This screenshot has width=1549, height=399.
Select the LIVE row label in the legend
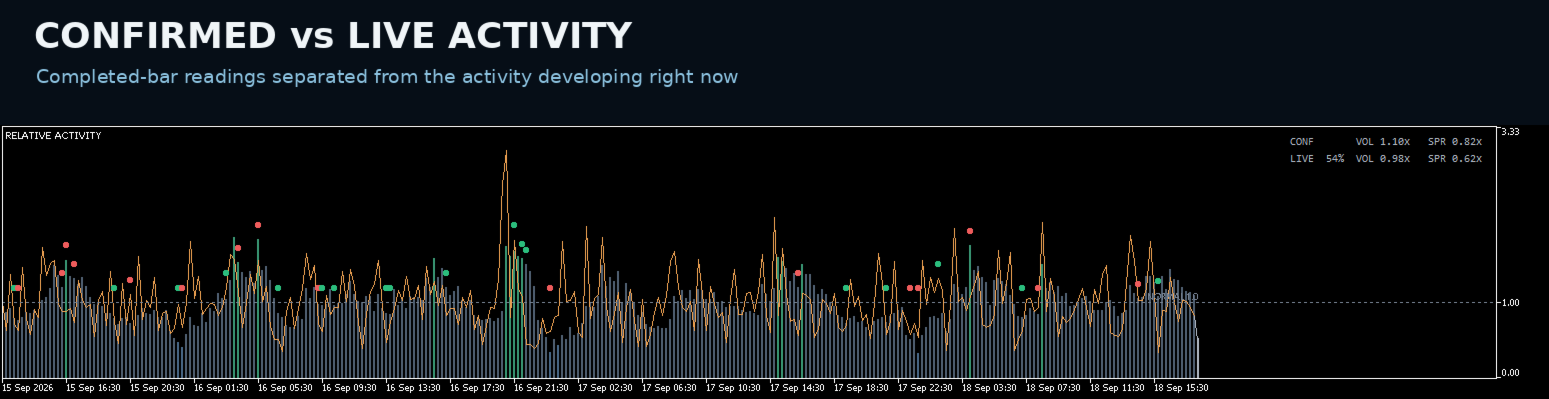(1302, 158)
